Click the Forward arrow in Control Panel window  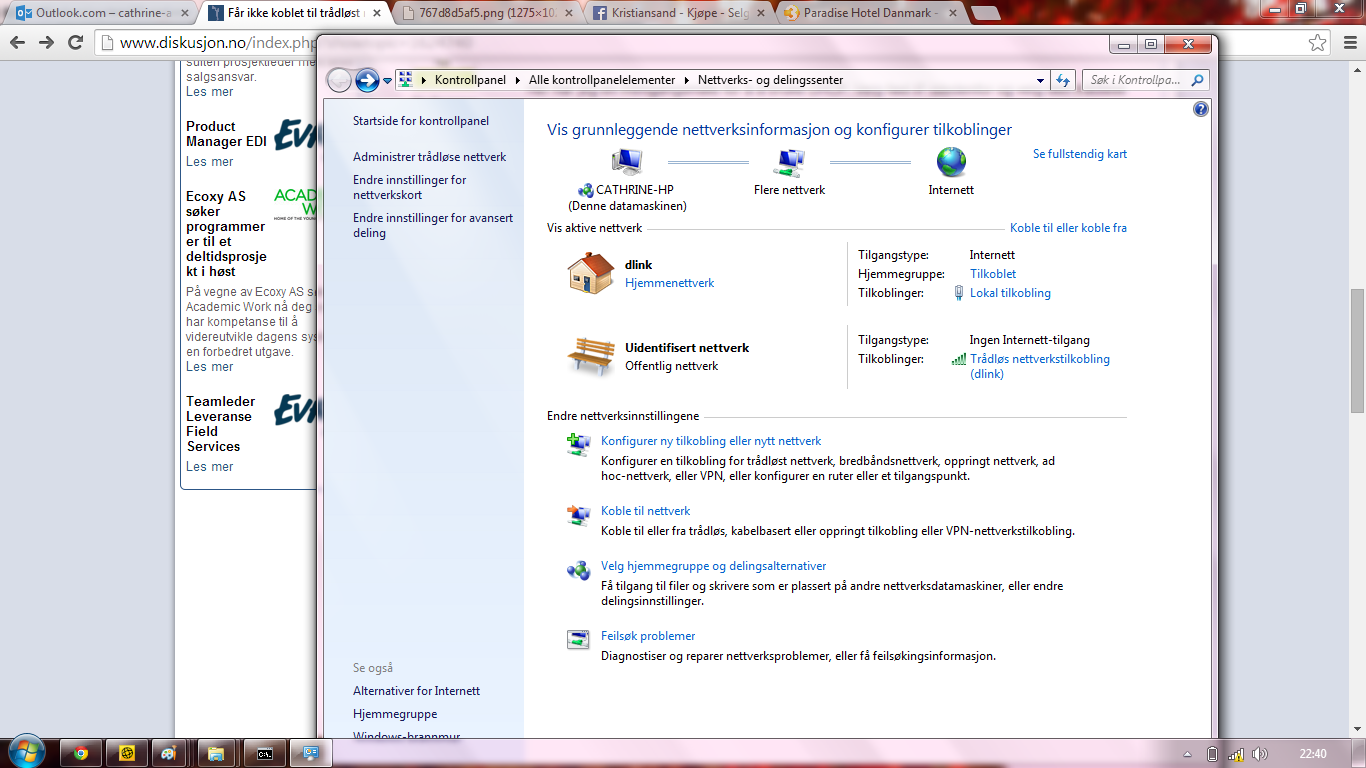[x=367, y=80]
